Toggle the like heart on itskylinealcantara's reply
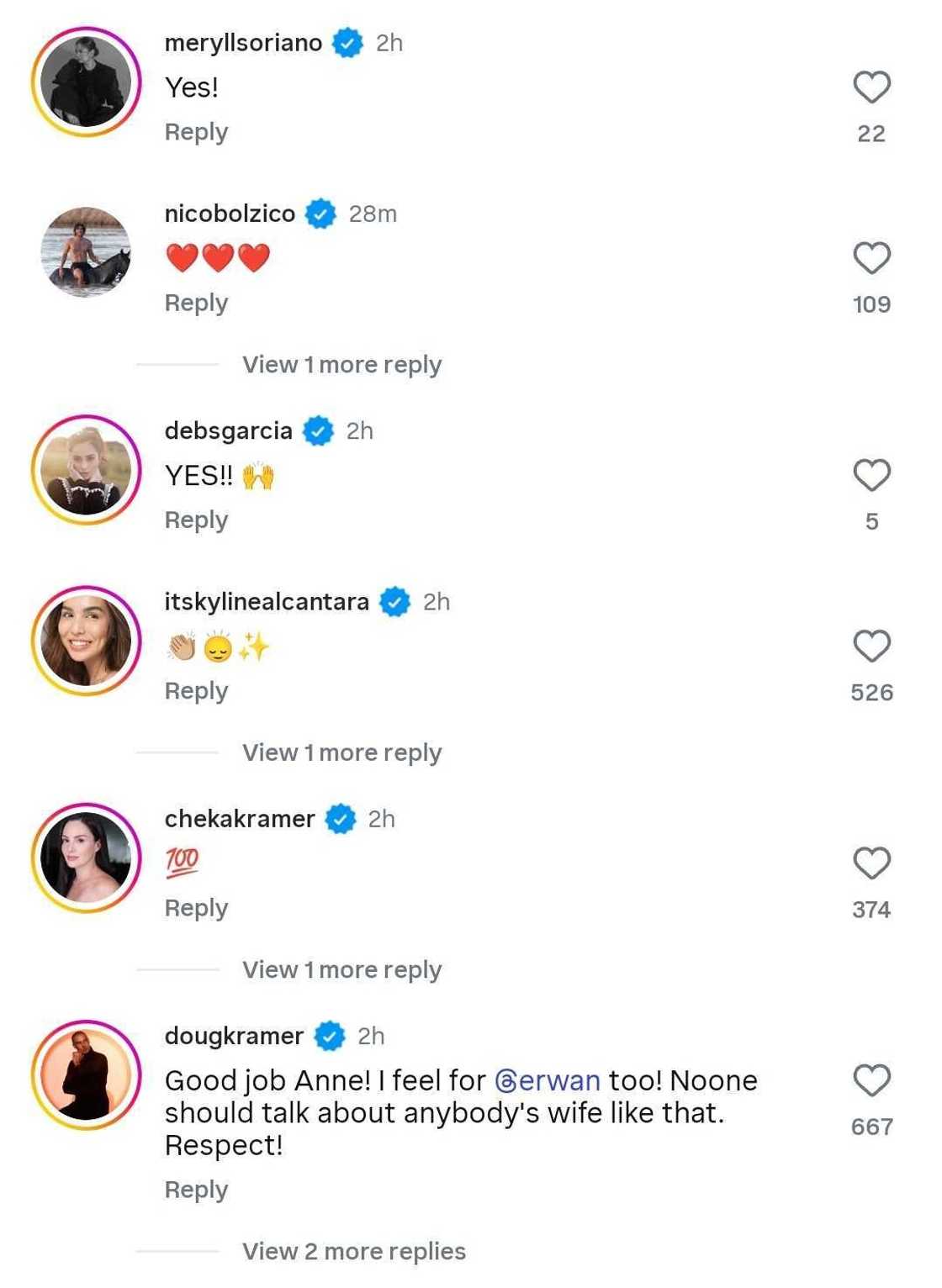 (873, 647)
